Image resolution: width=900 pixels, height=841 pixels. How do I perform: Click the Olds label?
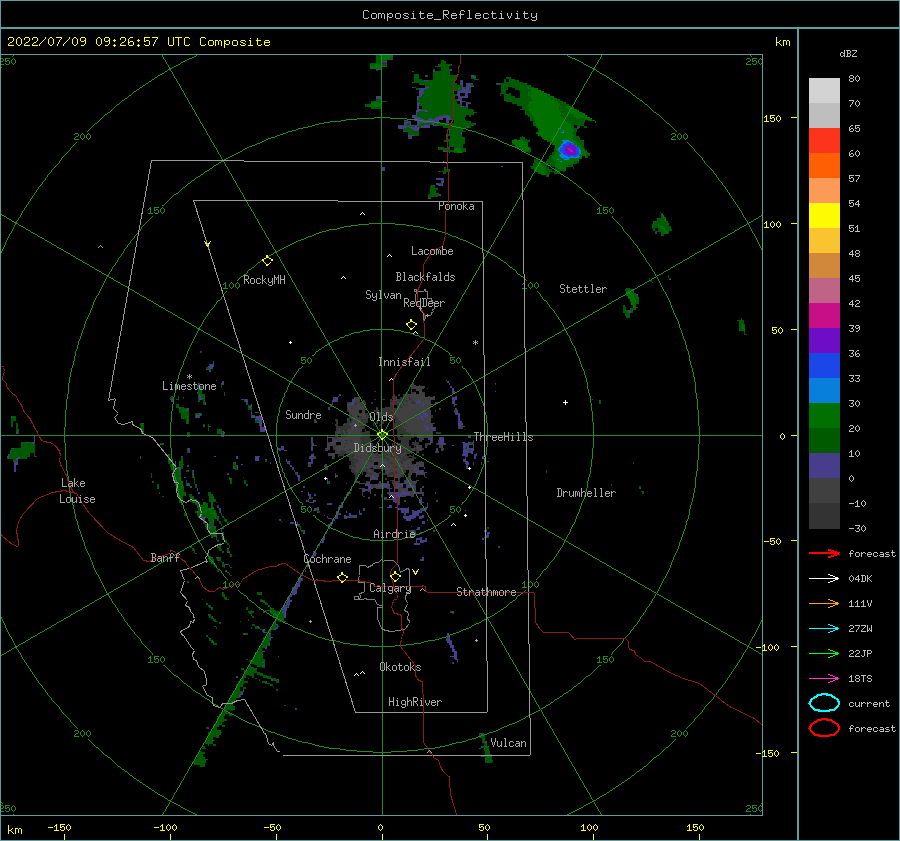point(381,417)
